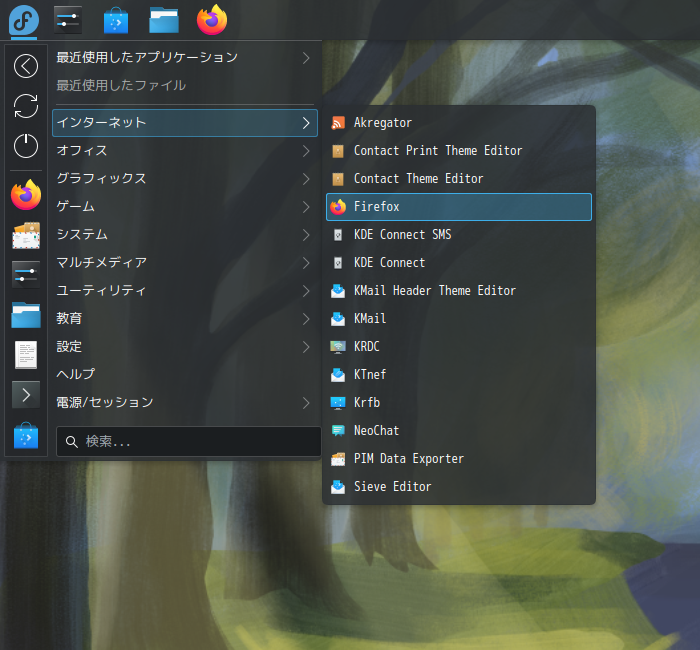Image resolution: width=700 pixels, height=650 pixels.
Task: Click the Sieve Editor icon
Action: coord(338,487)
